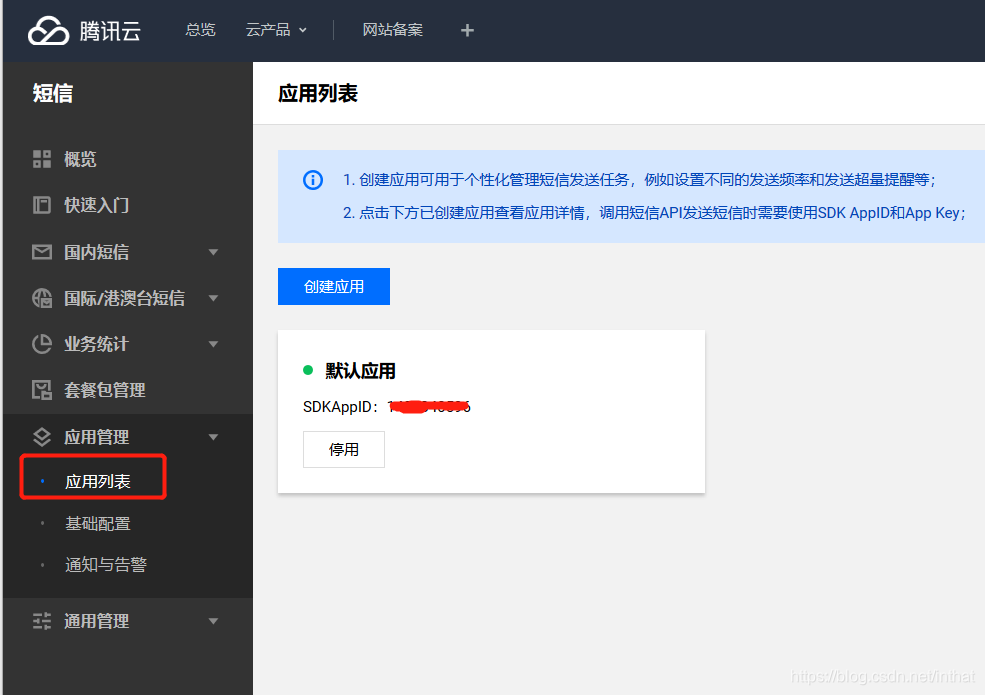
Task: Open 基础配置 from the sidebar
Action: (x=97, y=523)
